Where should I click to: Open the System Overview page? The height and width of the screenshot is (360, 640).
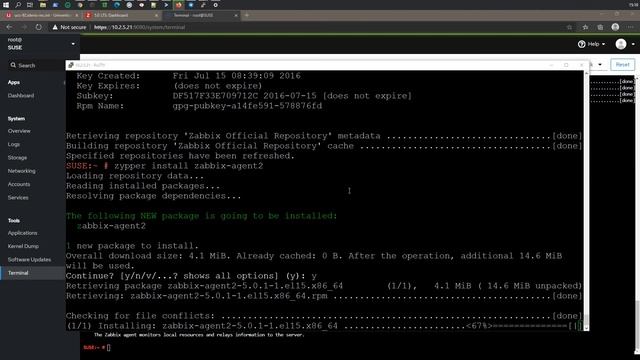[19, 131]
